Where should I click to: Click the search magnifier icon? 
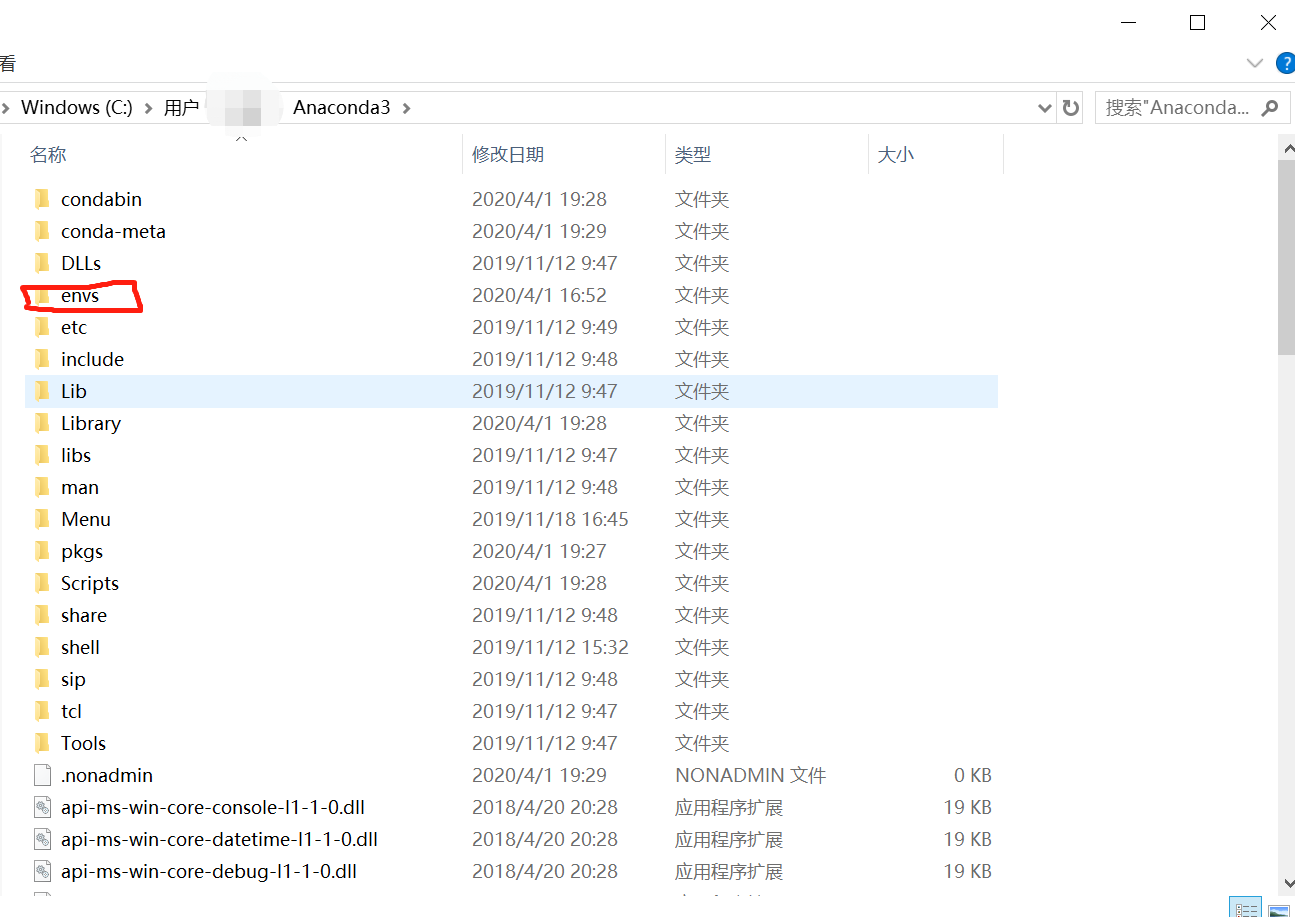click(x=1270, y=107)
